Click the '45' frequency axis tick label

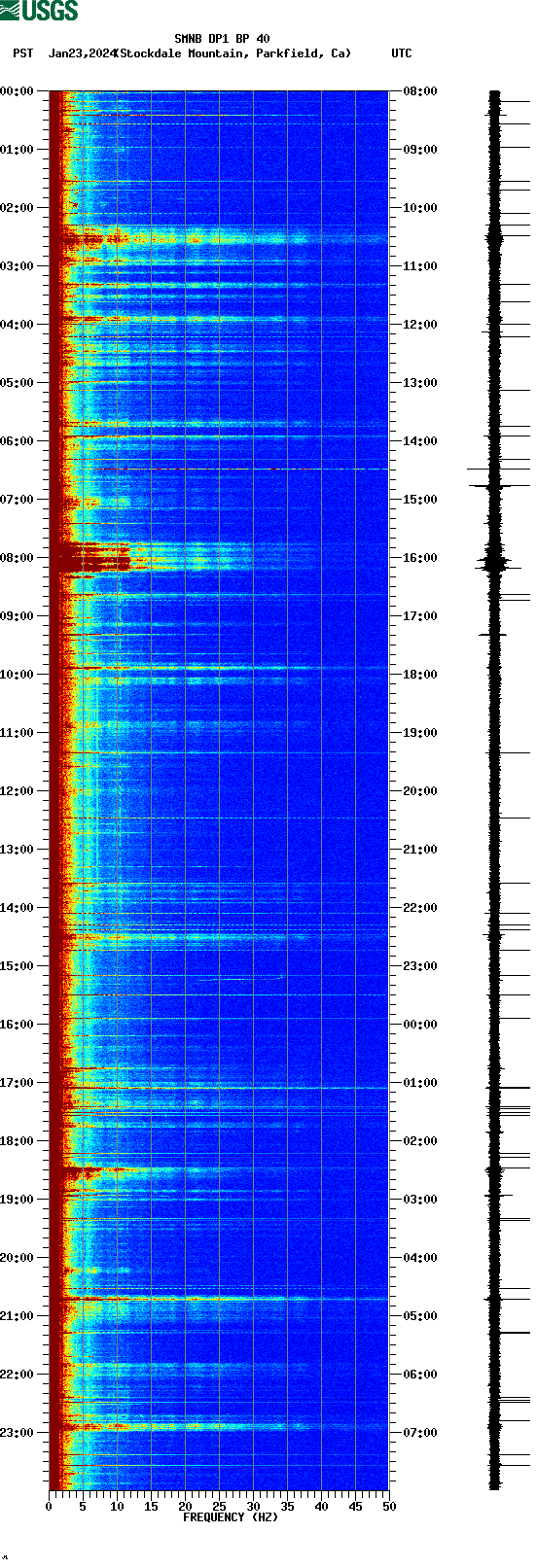[355, 1507]
